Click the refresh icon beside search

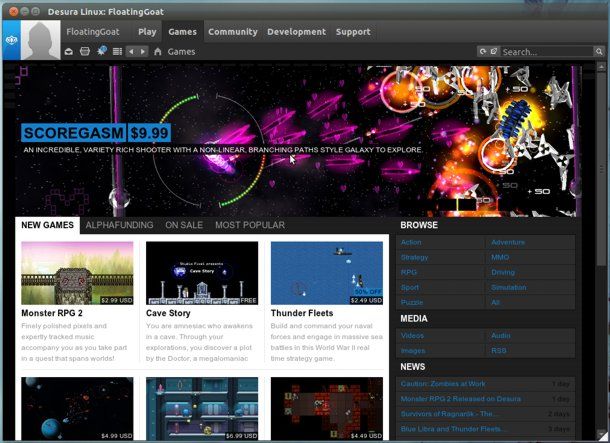click(x=482, y=51)
